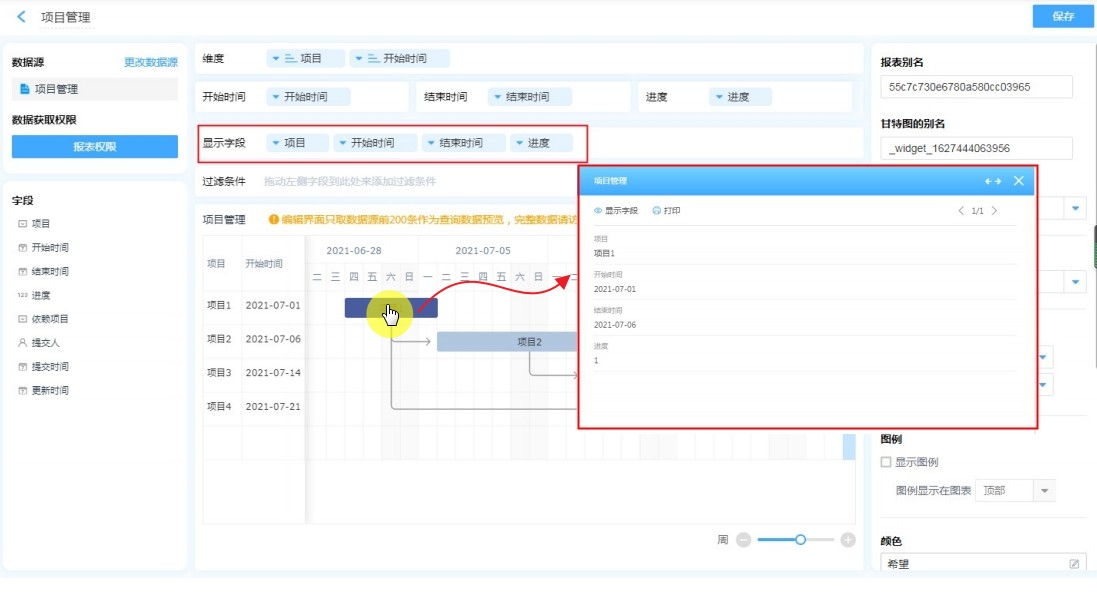Toggle the 显示图例 checkbox
The width and height of the screenshot is (1097, 592).
[886, 462]
